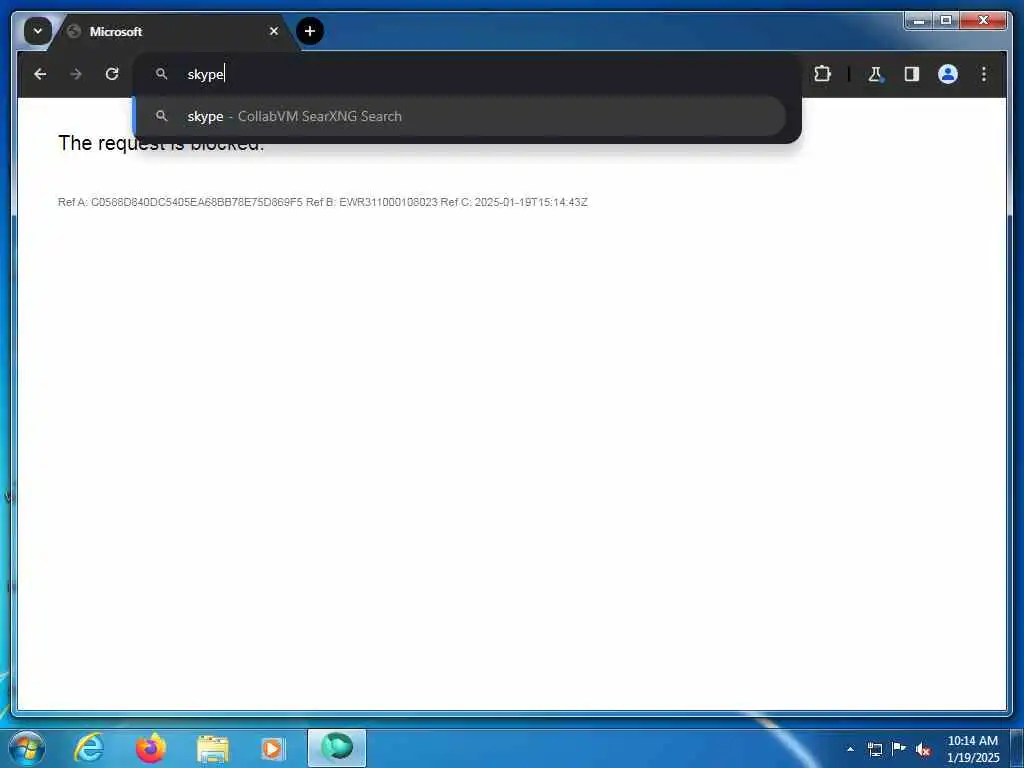Open a new browser tab
1024x768 pixels.
pyautogui.click(x=310, y=31)
